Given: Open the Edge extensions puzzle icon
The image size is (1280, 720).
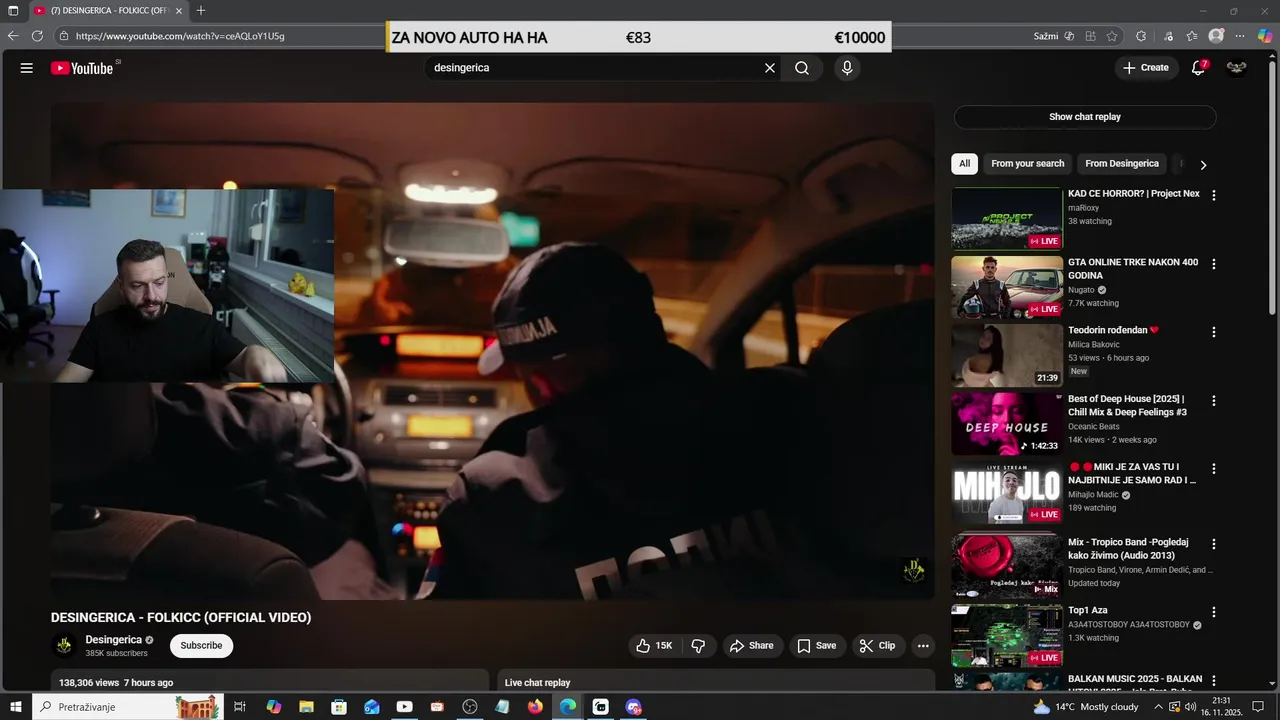Looking at the screenshot, I should coord(1141,36).
